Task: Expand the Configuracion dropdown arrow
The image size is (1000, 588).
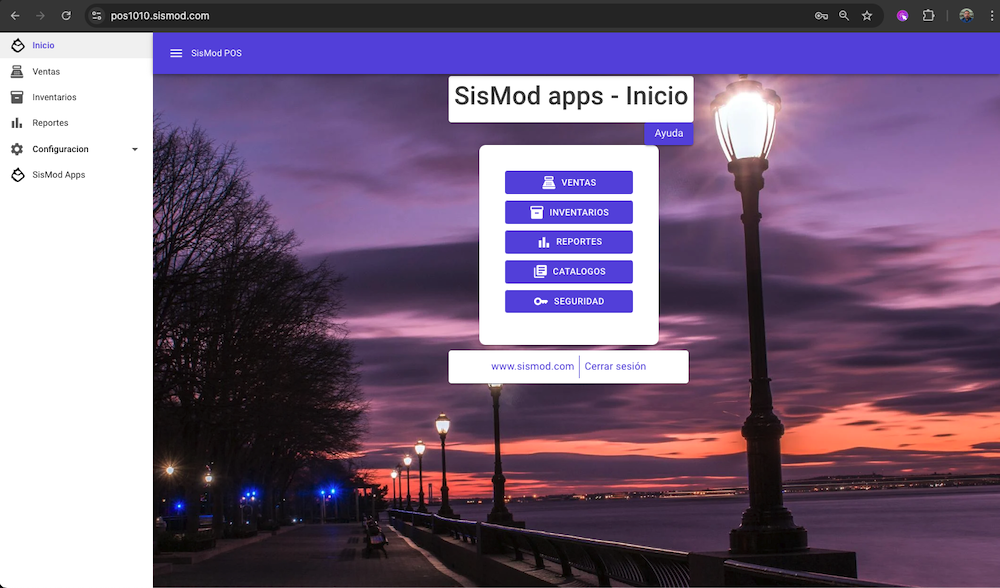Action: pyautogui.click(x=135, y=149)
